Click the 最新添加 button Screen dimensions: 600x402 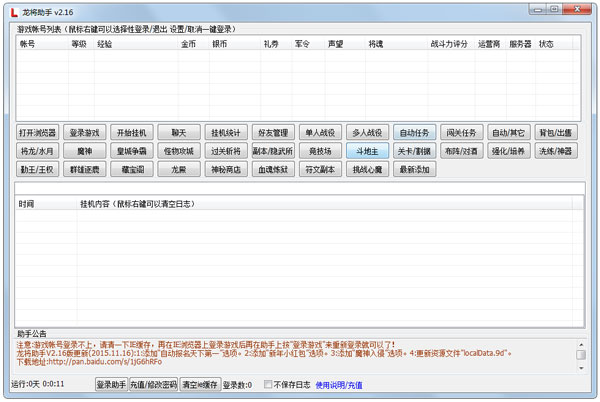coord(414,170)
